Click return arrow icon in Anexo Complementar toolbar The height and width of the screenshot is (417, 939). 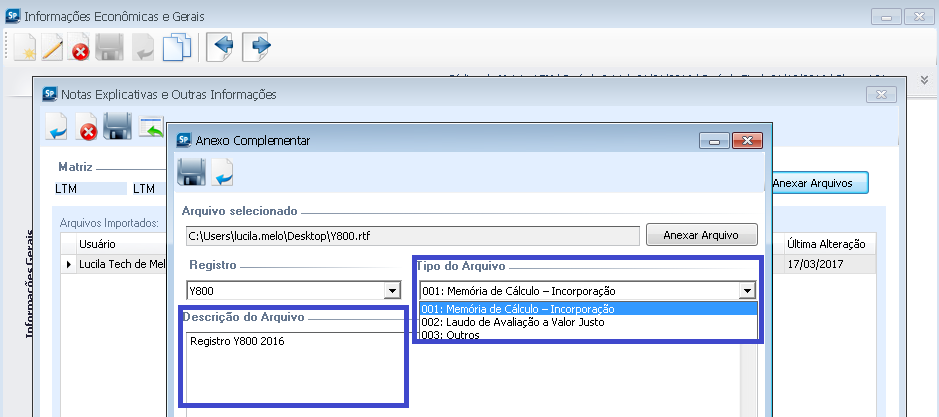(222, 173)
